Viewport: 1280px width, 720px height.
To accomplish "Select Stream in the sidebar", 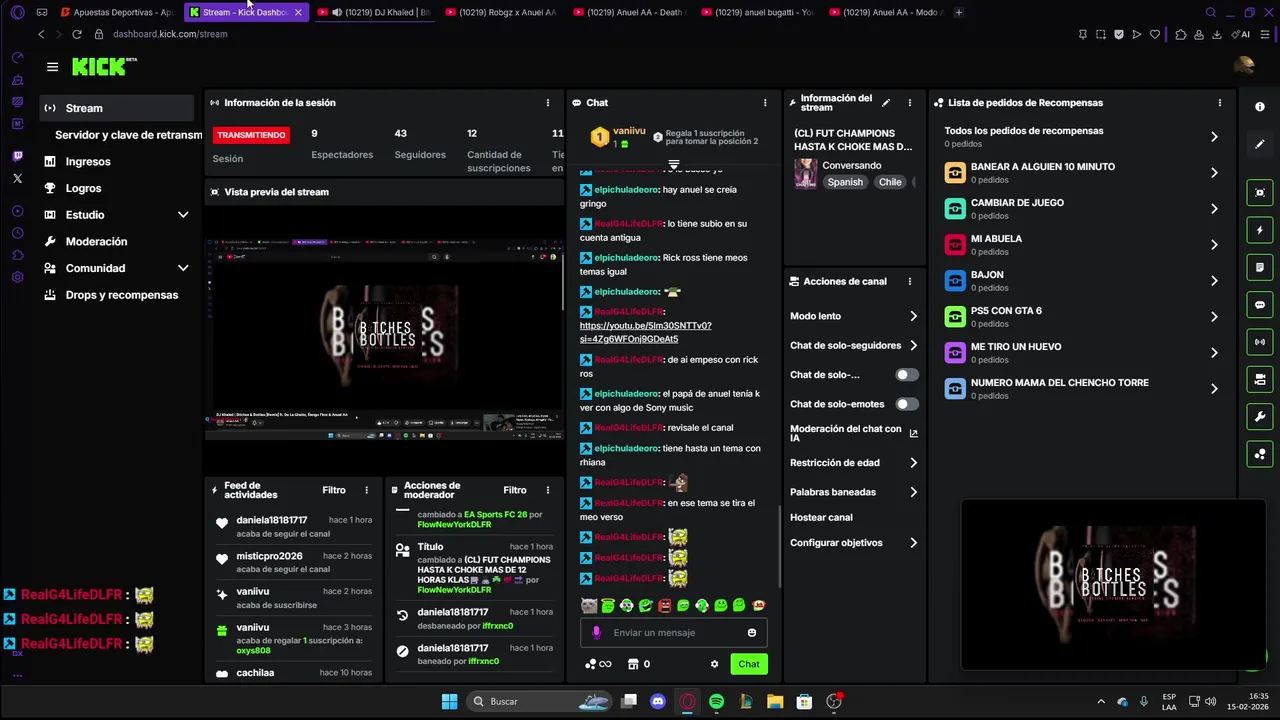I will (117, 108).
